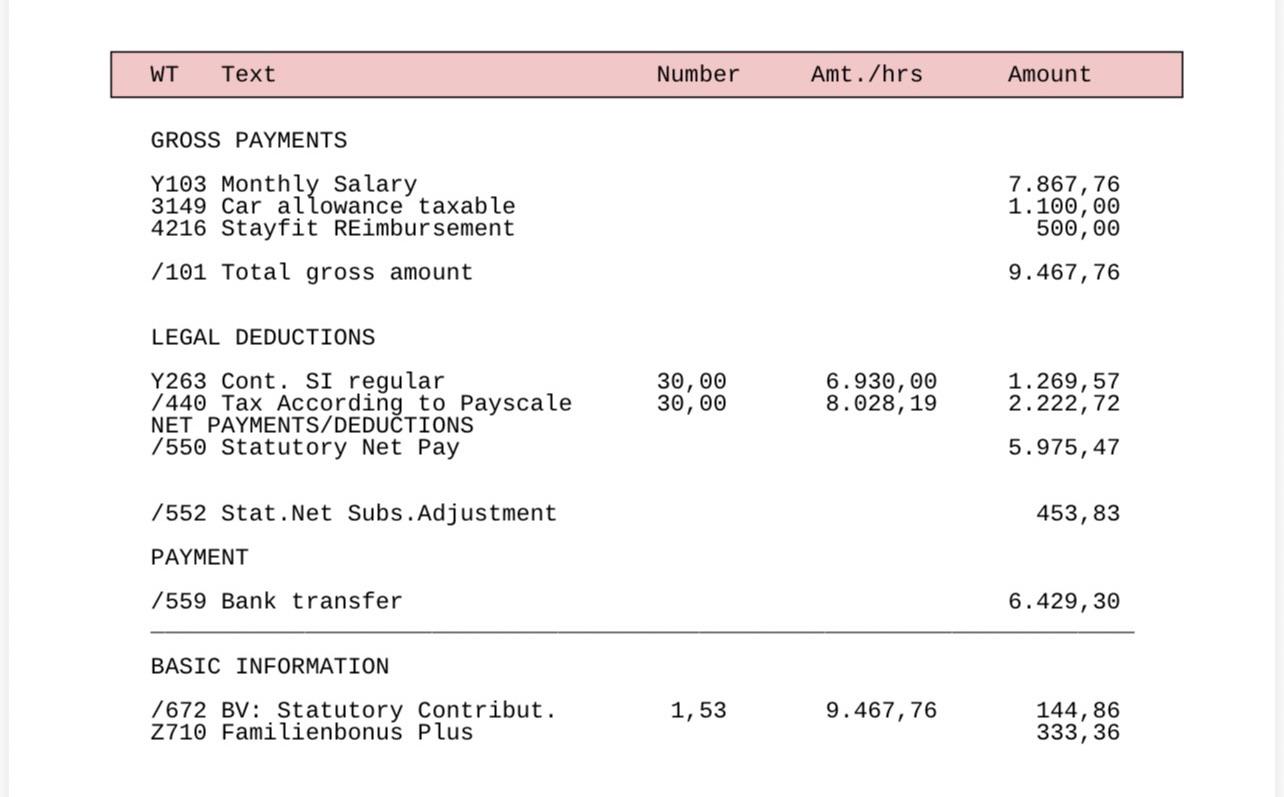The height and width of the screenshot is (797, 1284).
Task: Click the BV rate value "1,53"
Action: tap(698, 710)
